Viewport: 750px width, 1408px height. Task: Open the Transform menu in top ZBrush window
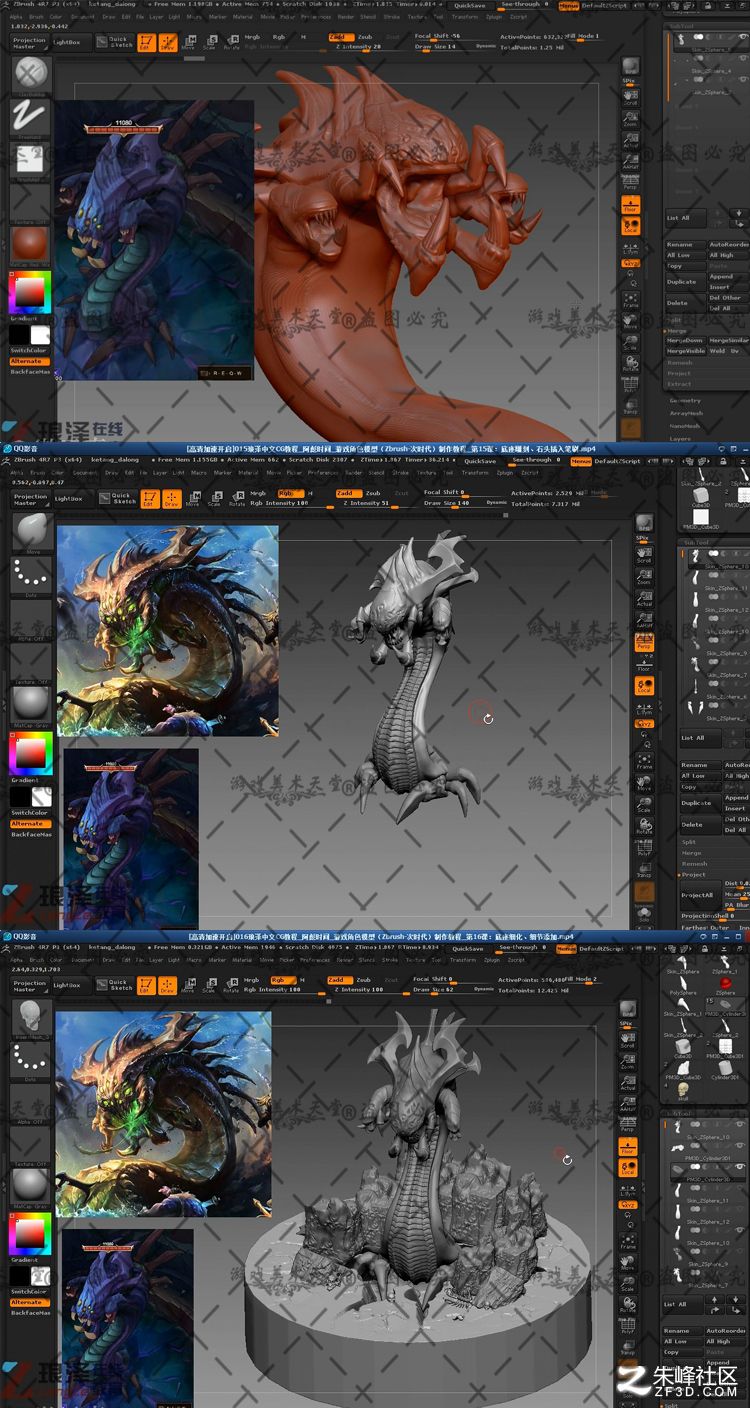(x=464, y=17)
